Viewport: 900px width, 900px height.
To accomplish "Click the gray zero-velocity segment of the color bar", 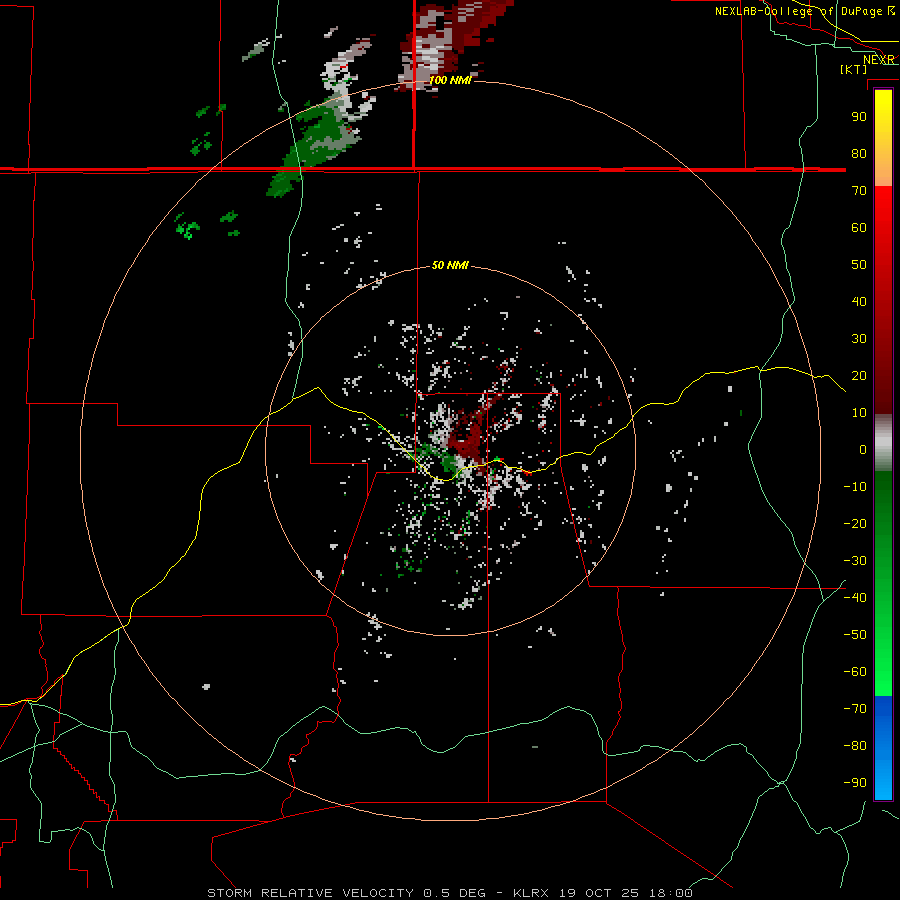I will click(x=883, y=443).
